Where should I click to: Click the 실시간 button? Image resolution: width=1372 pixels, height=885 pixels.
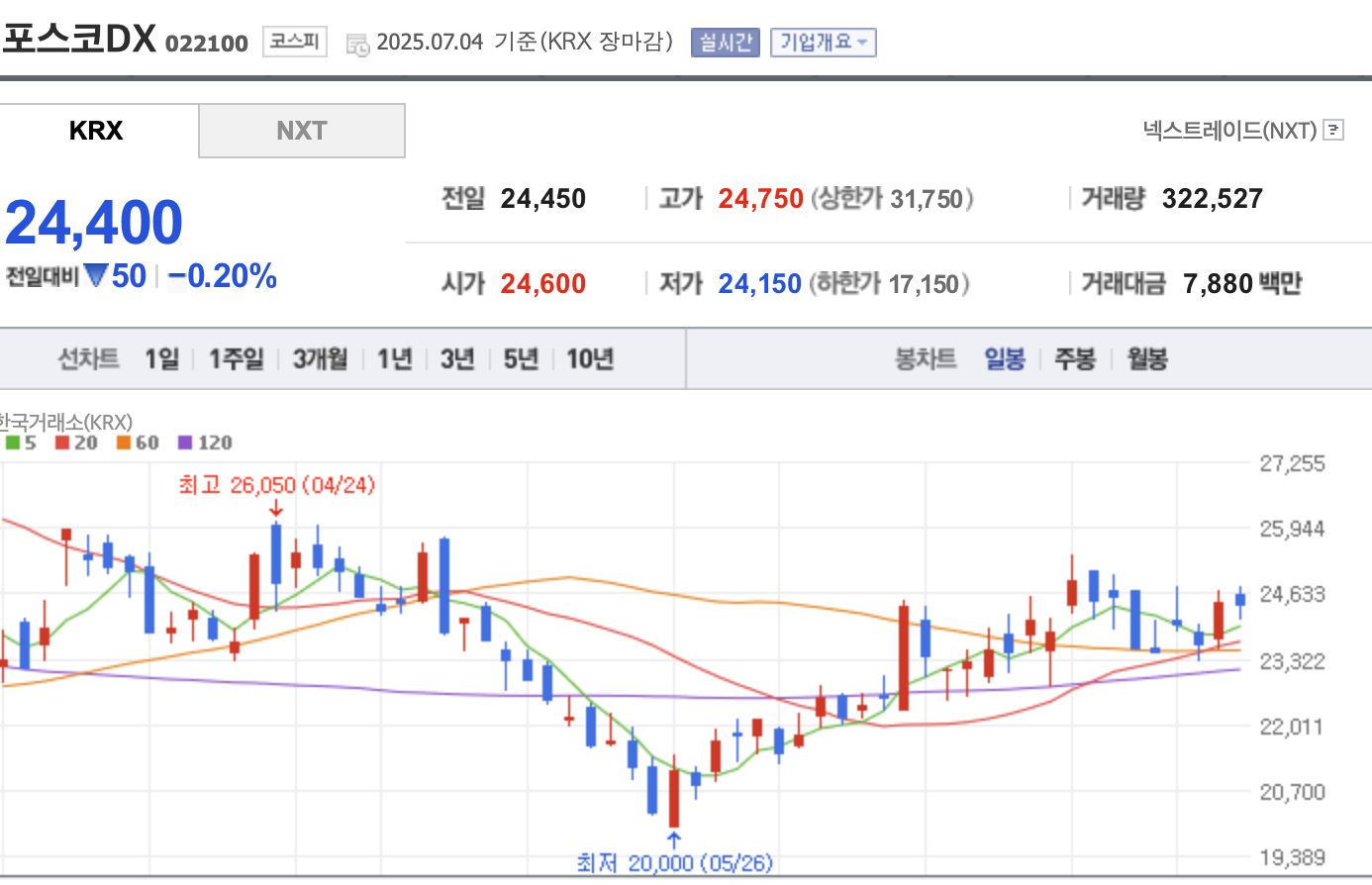click(725, 42)
